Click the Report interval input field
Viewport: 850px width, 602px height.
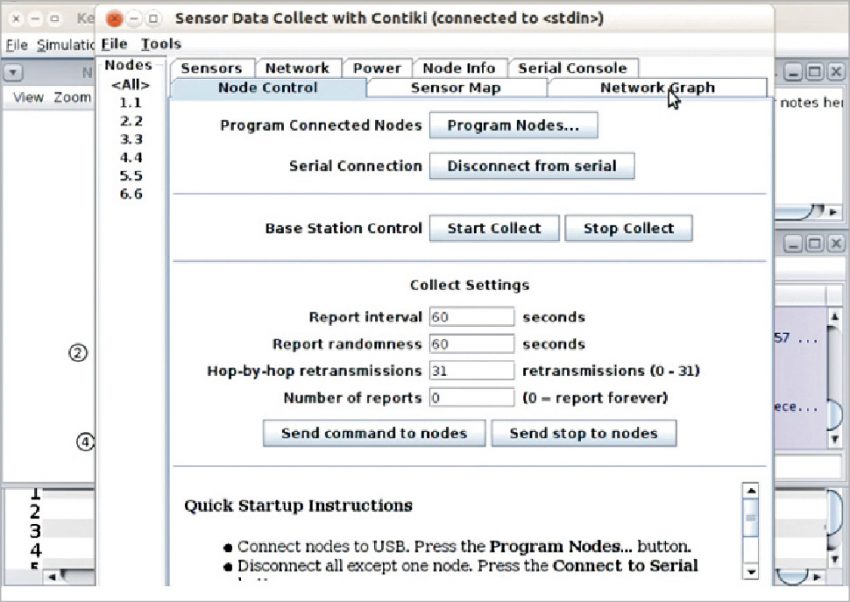[x=471, y=316]
